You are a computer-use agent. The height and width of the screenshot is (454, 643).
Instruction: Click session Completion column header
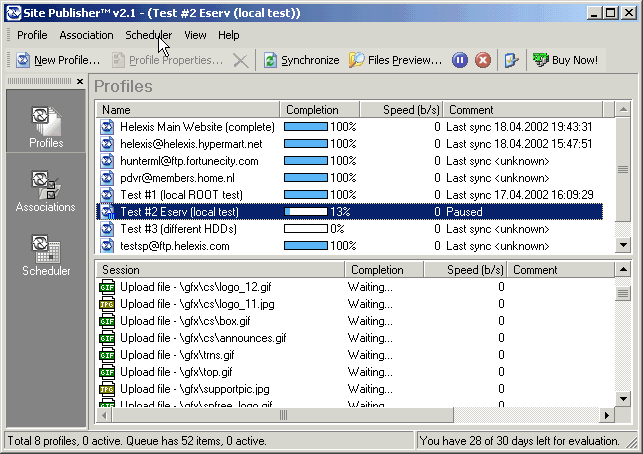click(x=384, y=270)
